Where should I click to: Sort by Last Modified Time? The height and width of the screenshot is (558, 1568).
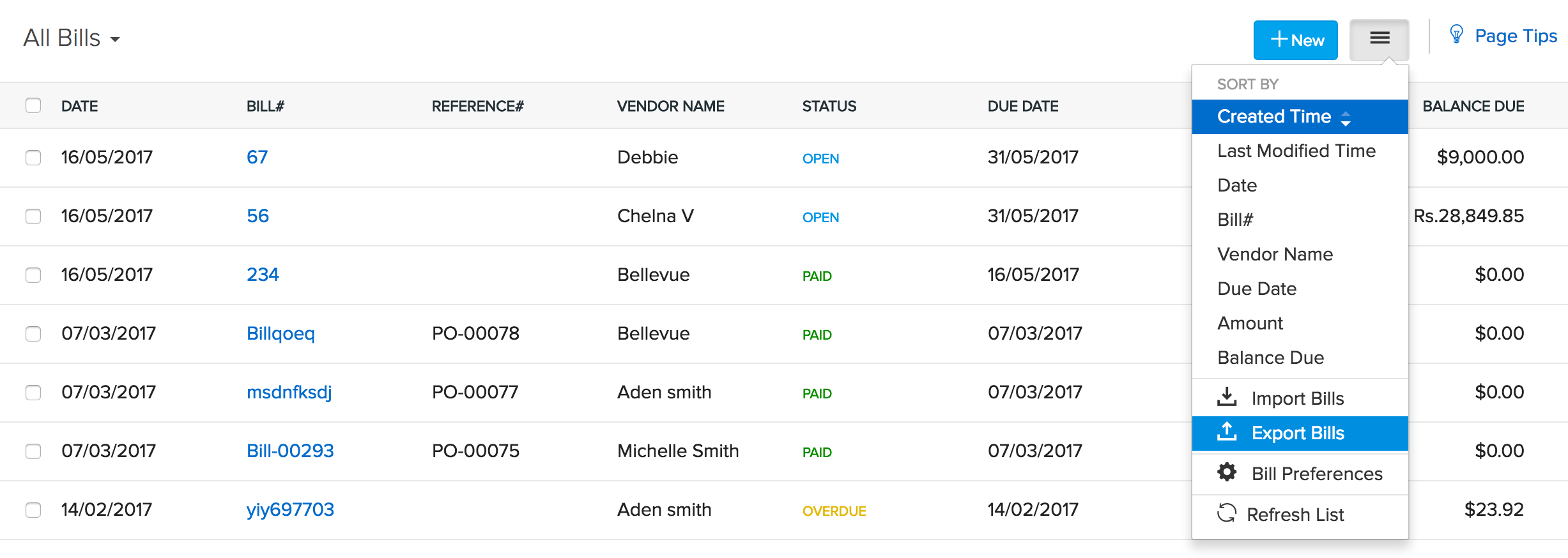pos(1296,151)
